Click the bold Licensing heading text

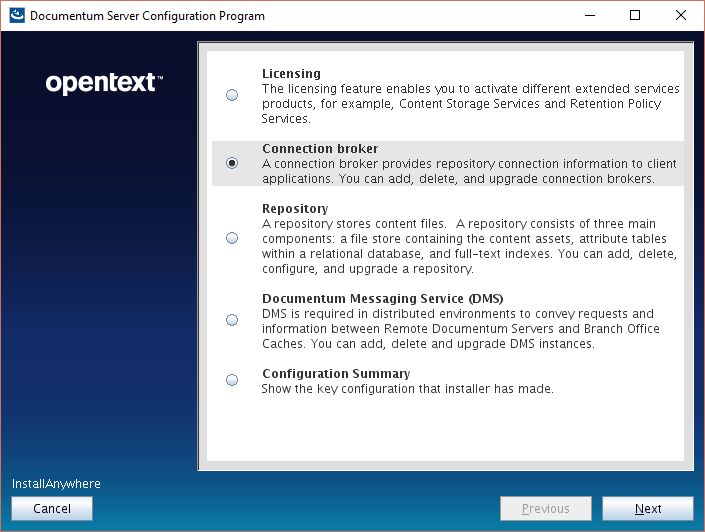tap(291, 74)
